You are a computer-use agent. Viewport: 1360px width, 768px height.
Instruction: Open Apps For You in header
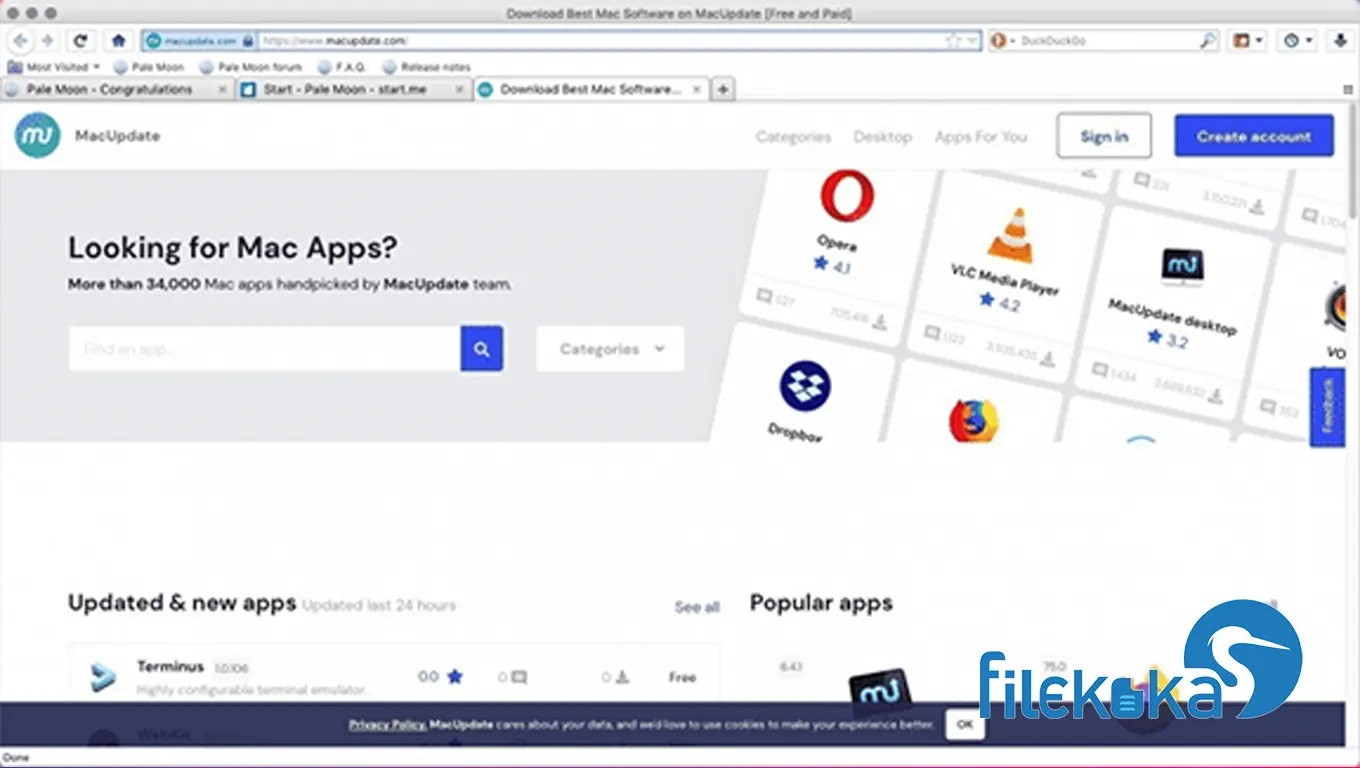pyautogui.click(x=980, y=136)
